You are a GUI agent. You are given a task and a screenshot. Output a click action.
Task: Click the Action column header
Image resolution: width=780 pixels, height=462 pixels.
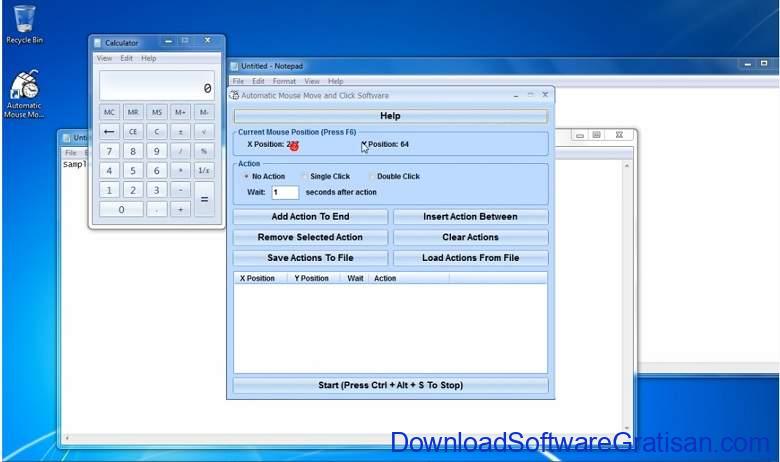(408, 278)
